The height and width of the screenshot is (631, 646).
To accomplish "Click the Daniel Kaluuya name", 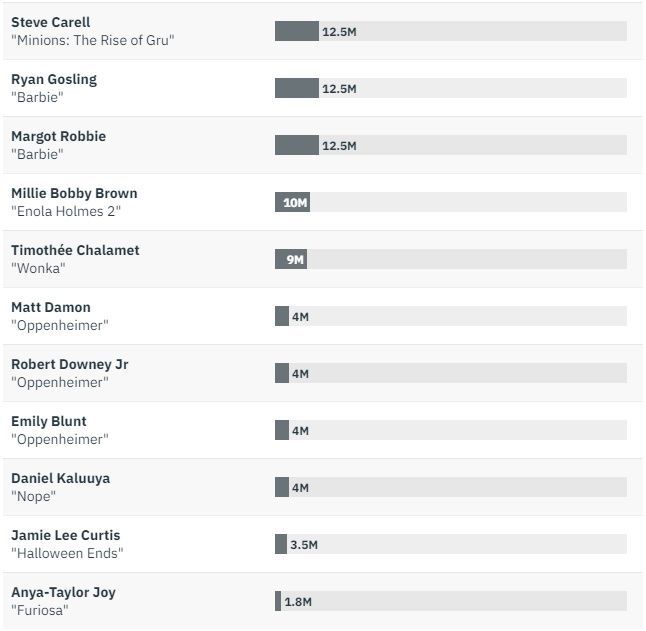I will coord(60,478).
